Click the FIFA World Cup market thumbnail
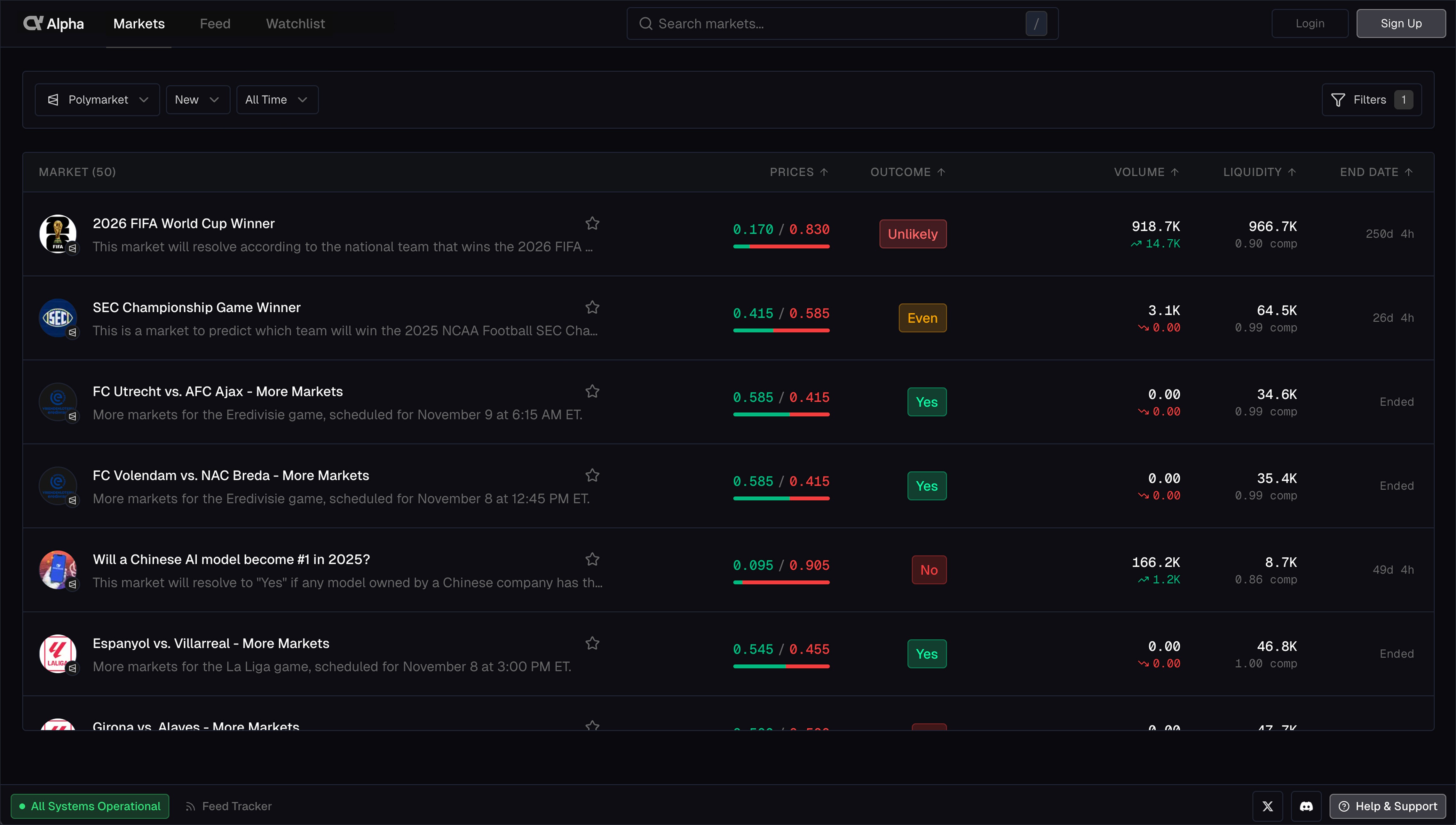Image resolution: width=1456 pixels, height=825 pixels. [x=58, y=233]
